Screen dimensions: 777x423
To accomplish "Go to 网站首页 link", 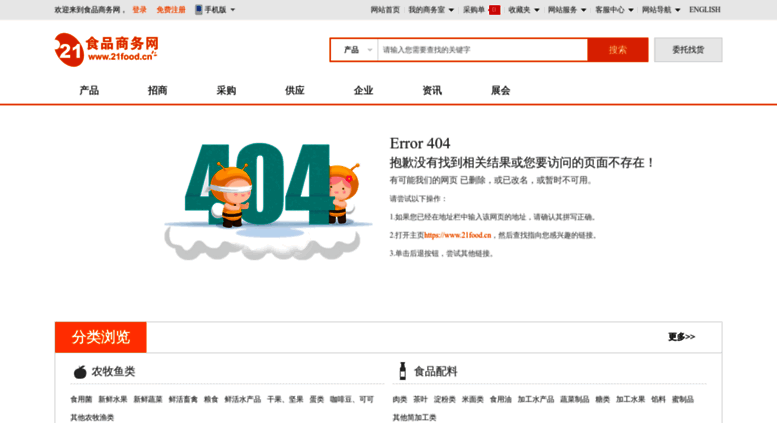I will 385,9.
